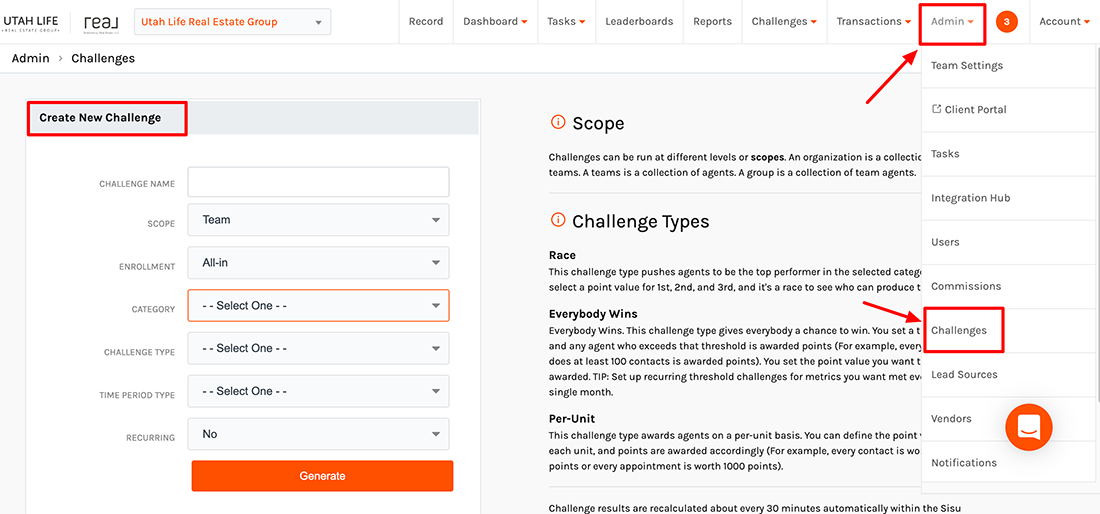The image size is (1100, 514).
Task: Click the RECURRING field label
Action: coord(150,438)
